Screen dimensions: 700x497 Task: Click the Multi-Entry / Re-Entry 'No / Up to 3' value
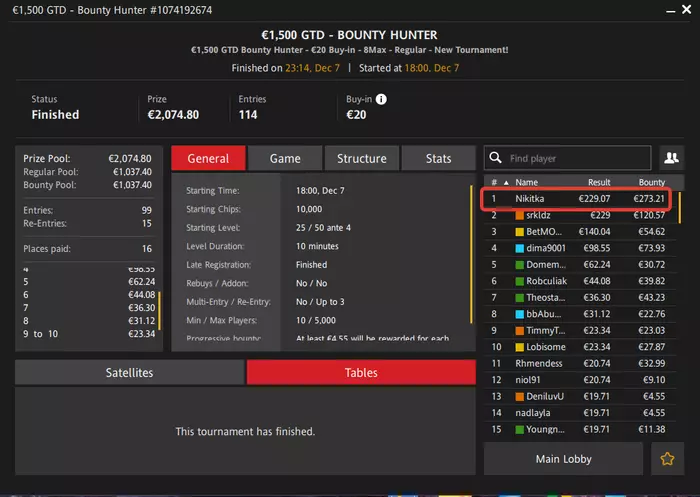click(x=320, y=302)
